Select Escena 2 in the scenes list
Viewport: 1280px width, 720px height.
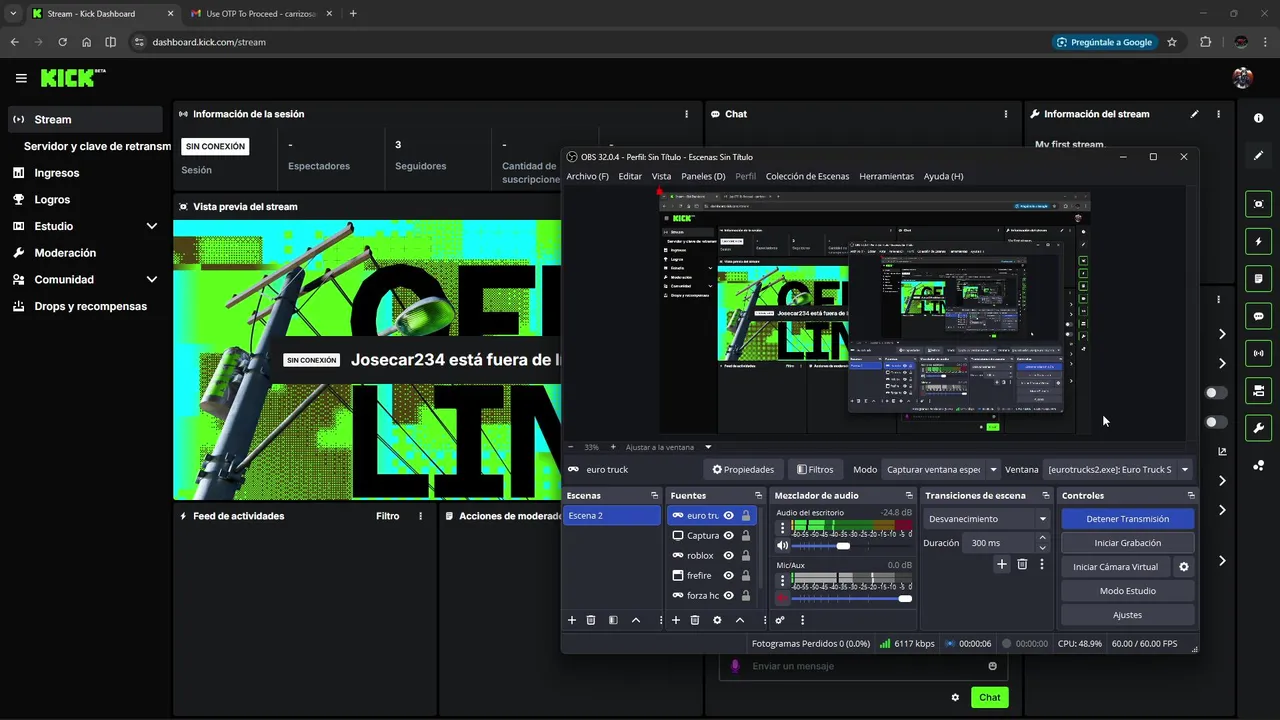coord(611,516)
